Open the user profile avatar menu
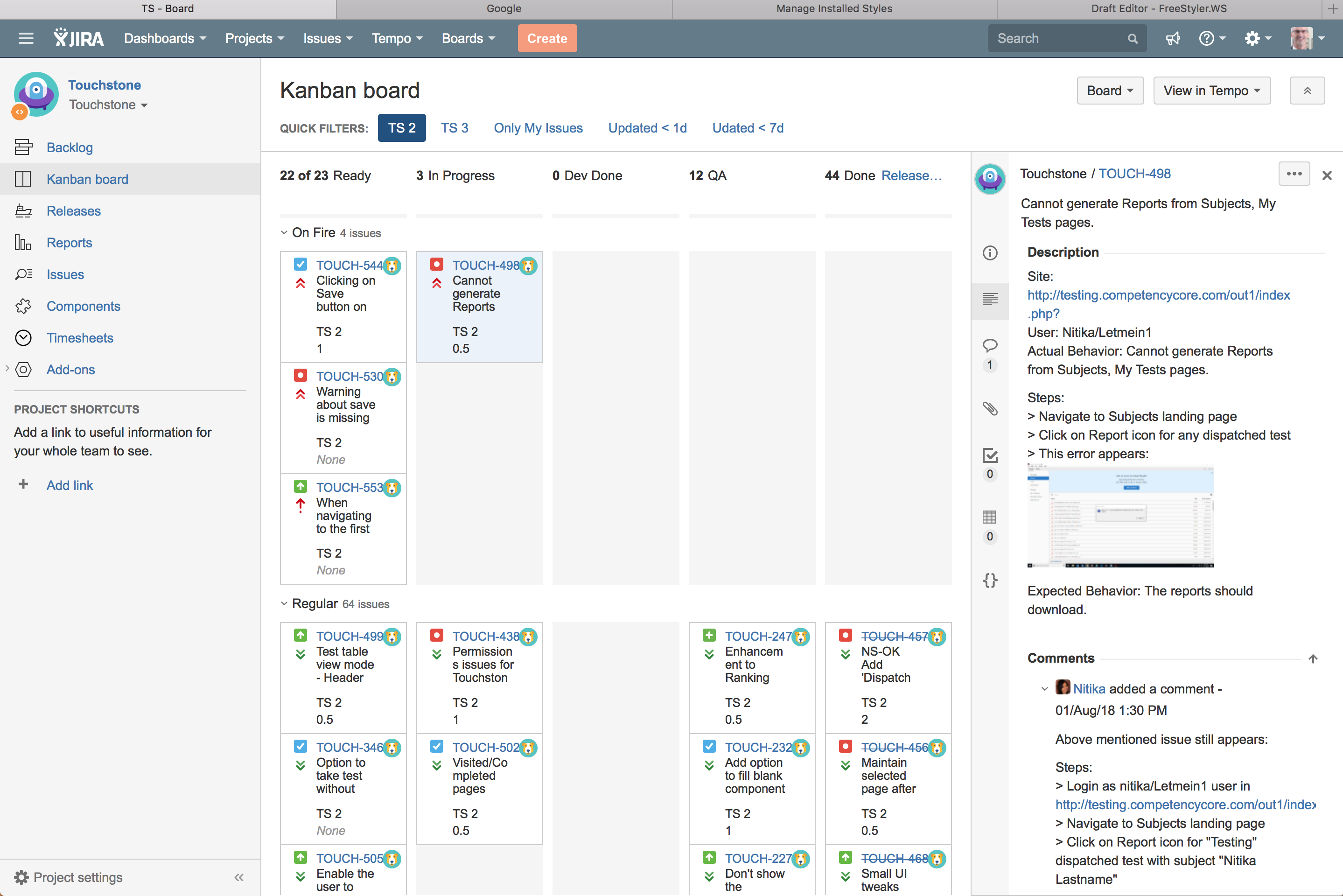The width and height of the screenshot is (1343, 896). pos(1307,38)
